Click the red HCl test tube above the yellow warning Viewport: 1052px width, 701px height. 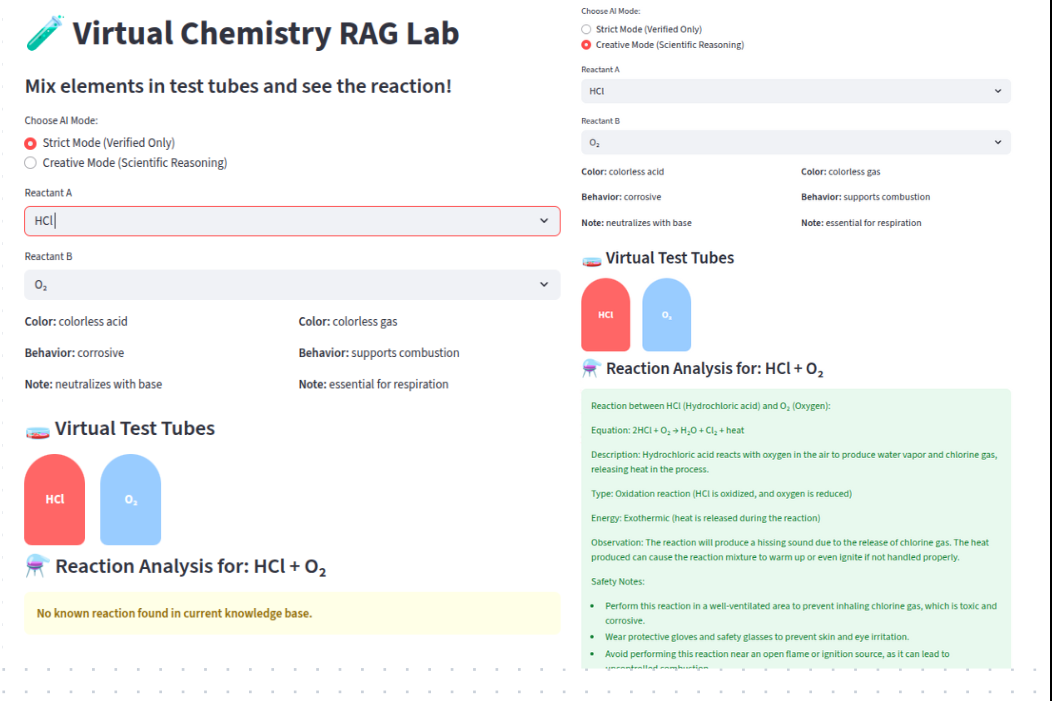coord(55,499)
